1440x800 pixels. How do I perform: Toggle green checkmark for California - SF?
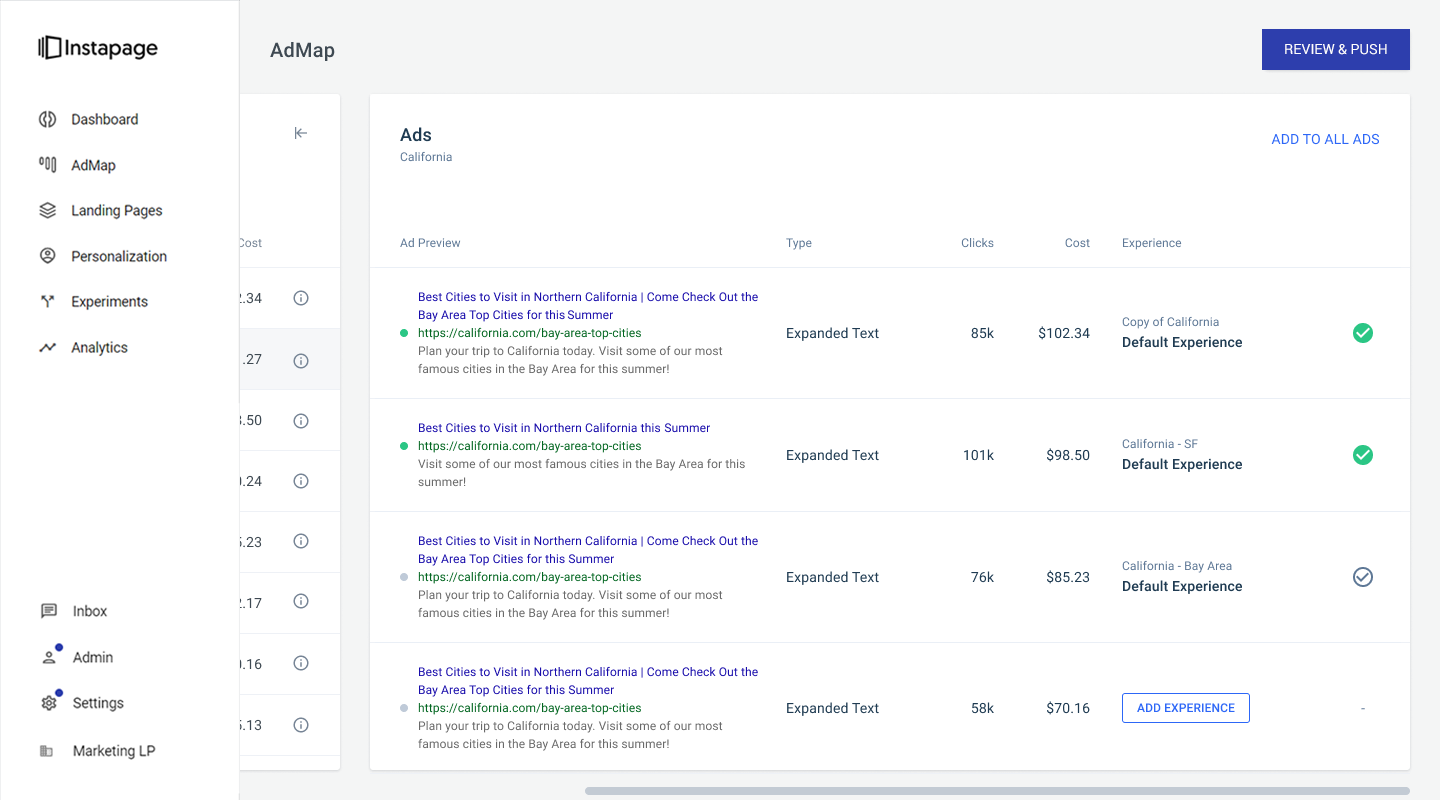click(1362, 455)
